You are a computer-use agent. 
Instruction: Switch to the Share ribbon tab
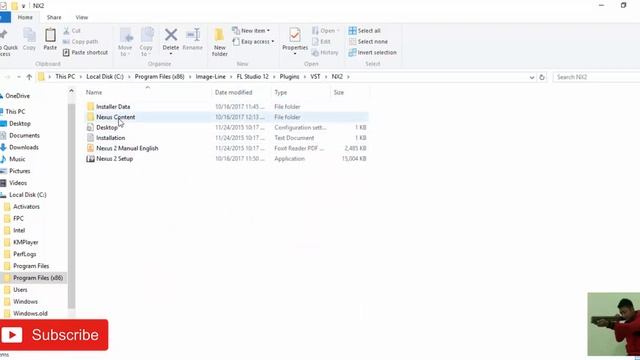coord(54,18)
